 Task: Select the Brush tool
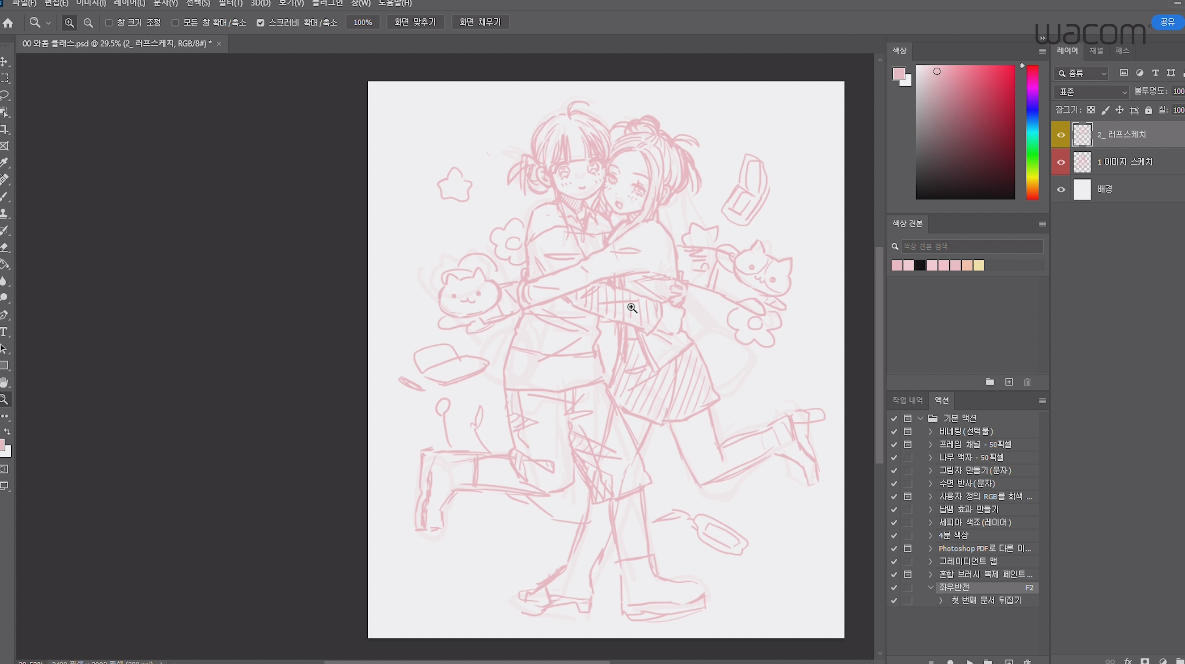click(x=4, y=196)
